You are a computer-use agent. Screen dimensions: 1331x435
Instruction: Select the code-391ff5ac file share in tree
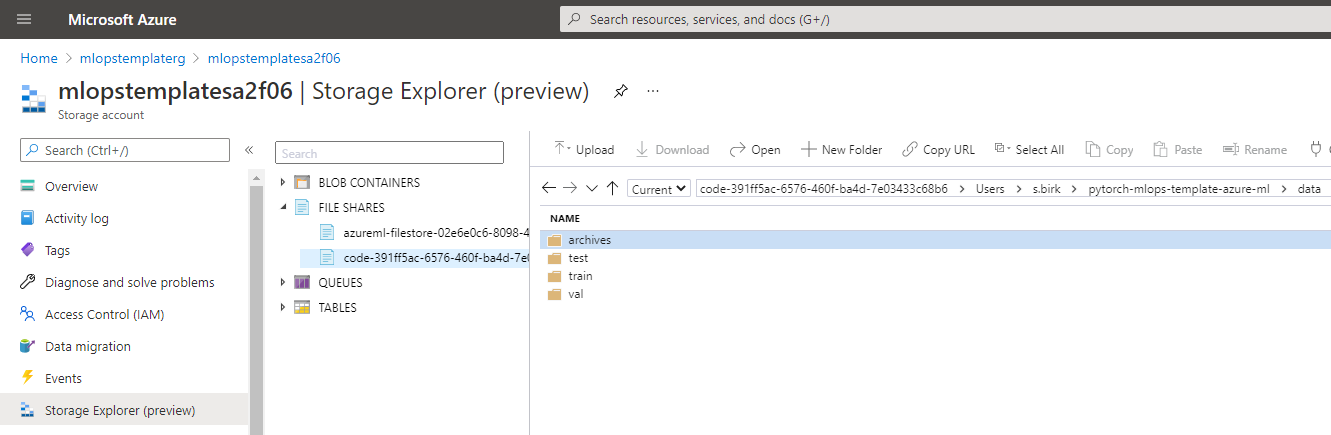(x=435, y=257)
